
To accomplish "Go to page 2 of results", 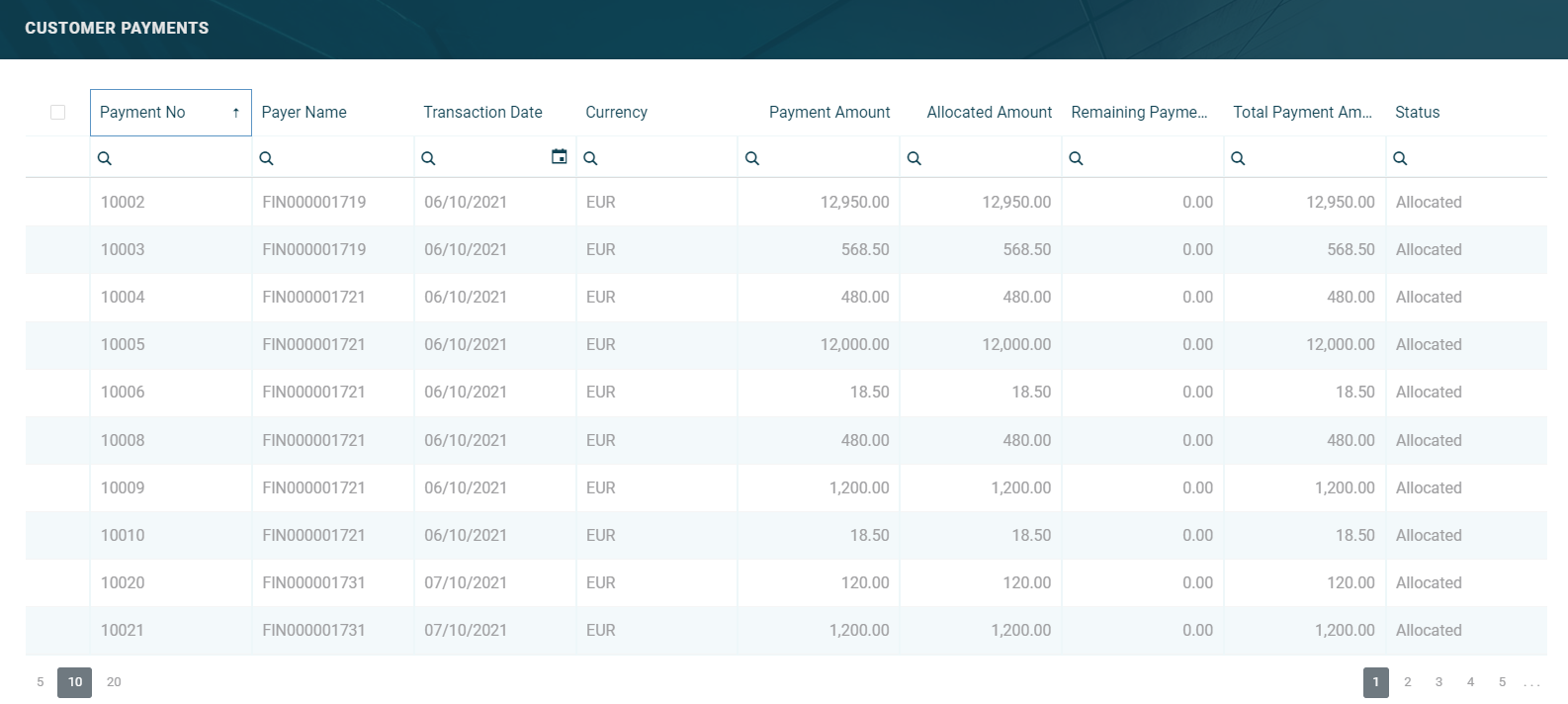I will (x=1407, y=682).
